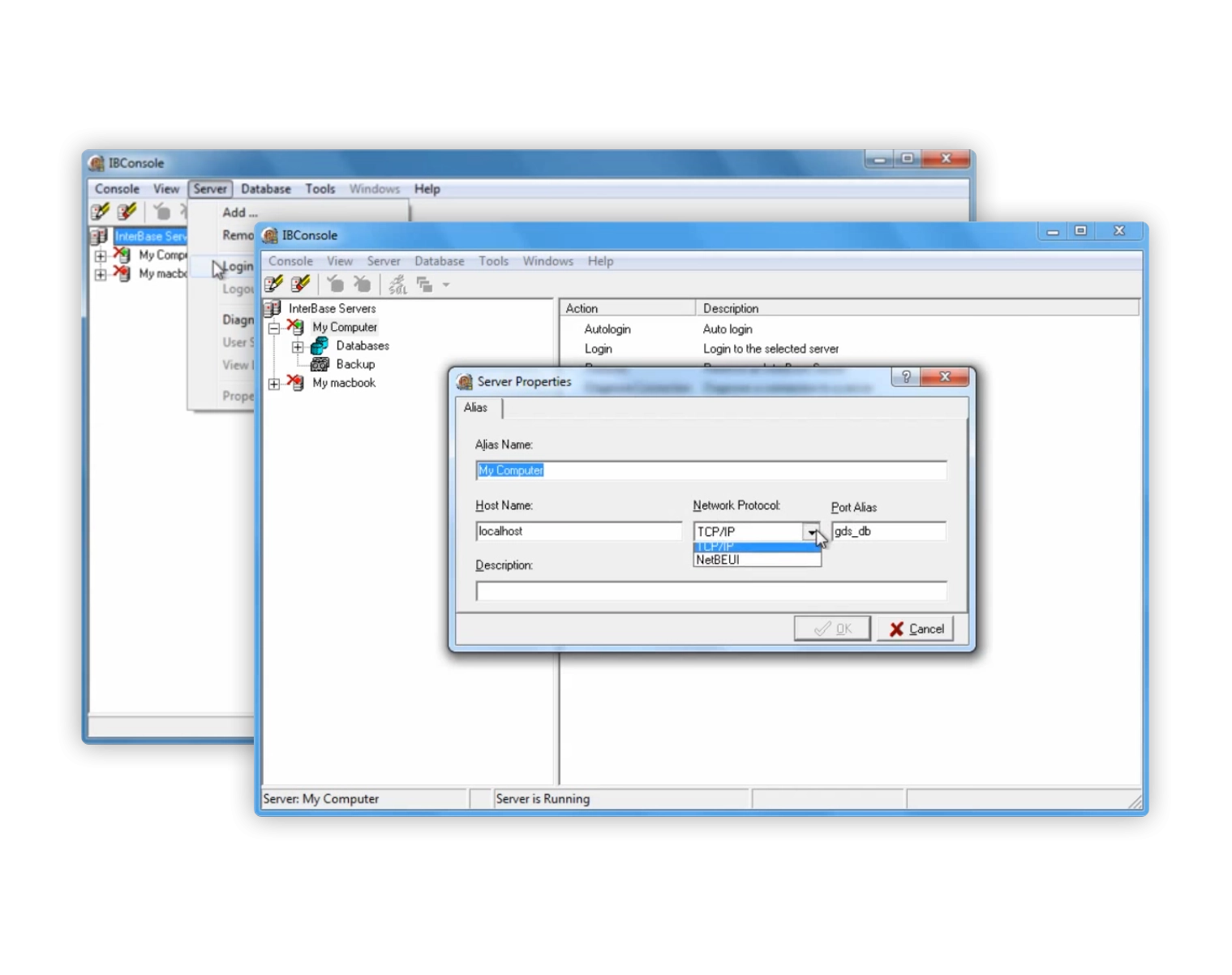The width and height of the screenshot is (1232, 975).
Task: Expand the My macbook node in front window
Action: tap(274, 384)
